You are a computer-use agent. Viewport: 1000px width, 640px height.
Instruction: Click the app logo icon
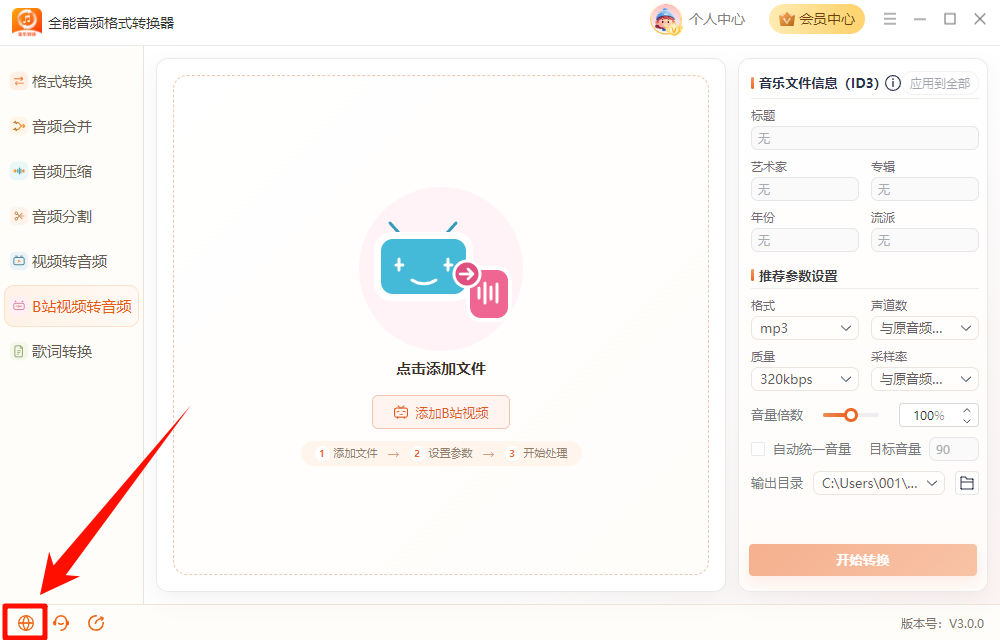point(27,22)
